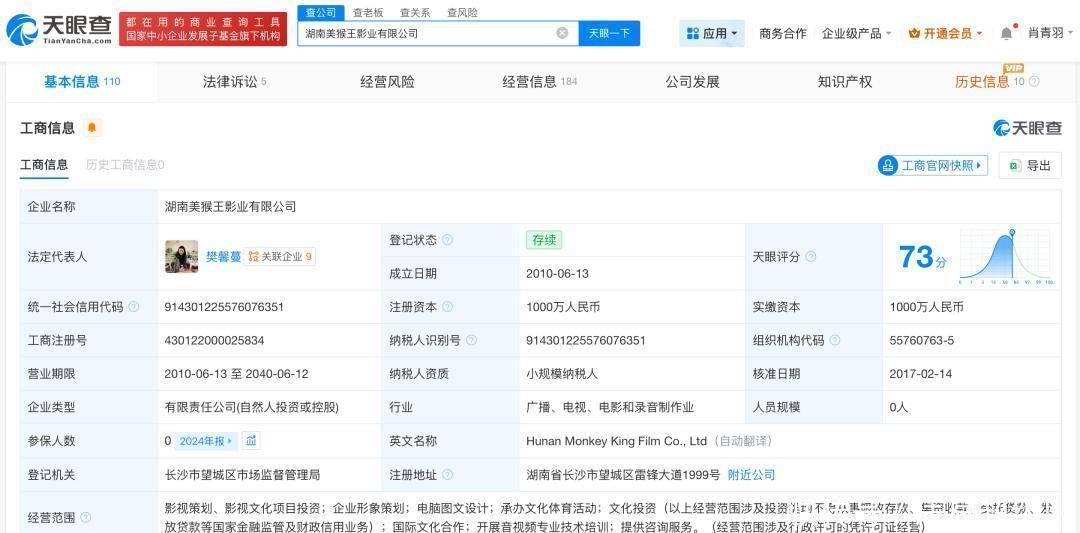The height and width of the screenshot is (533, 1080).
Task: Click help icon next to 天眼评分
Action: click(810, 257)
